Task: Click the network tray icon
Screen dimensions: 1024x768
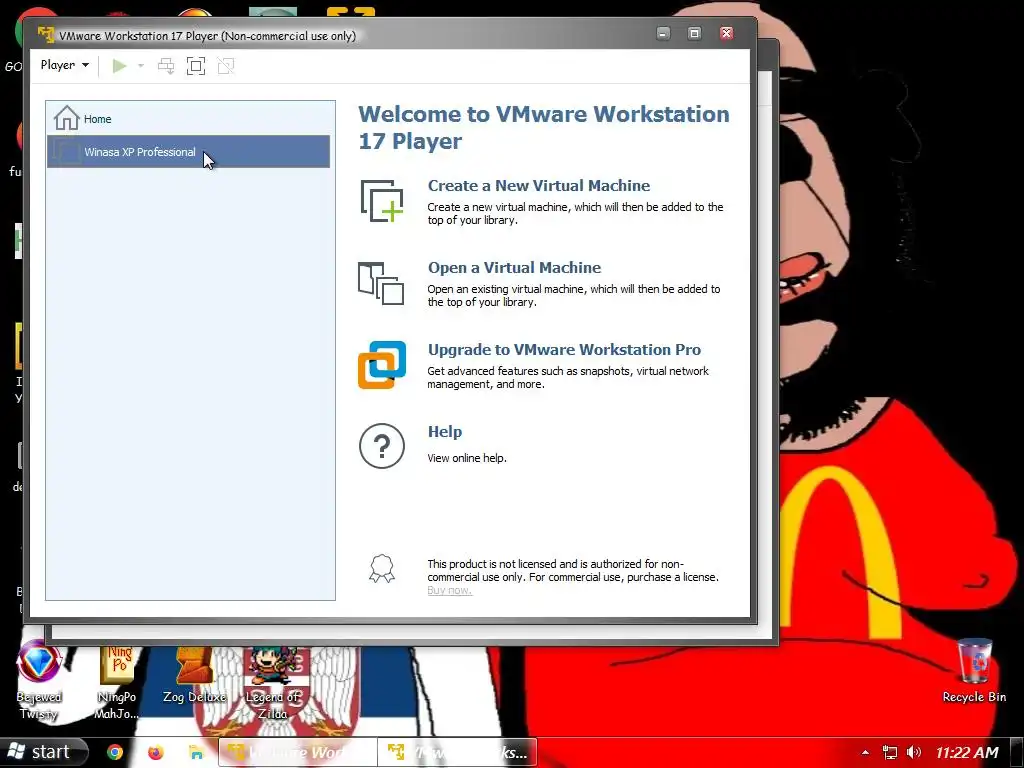Action: click(x=889, y=752)
